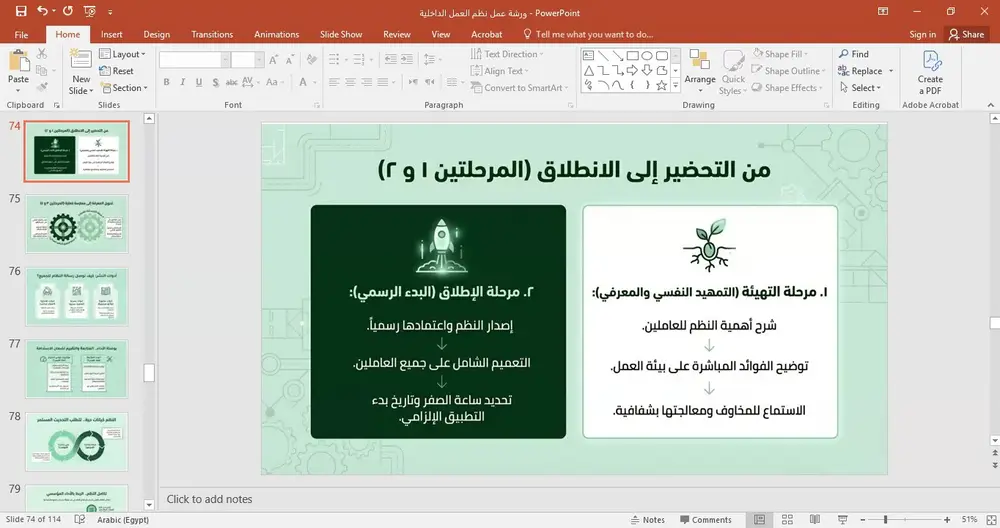The image size is (1000, 528).
Task: Click Decrease Font Size icon
Action: 290,60
